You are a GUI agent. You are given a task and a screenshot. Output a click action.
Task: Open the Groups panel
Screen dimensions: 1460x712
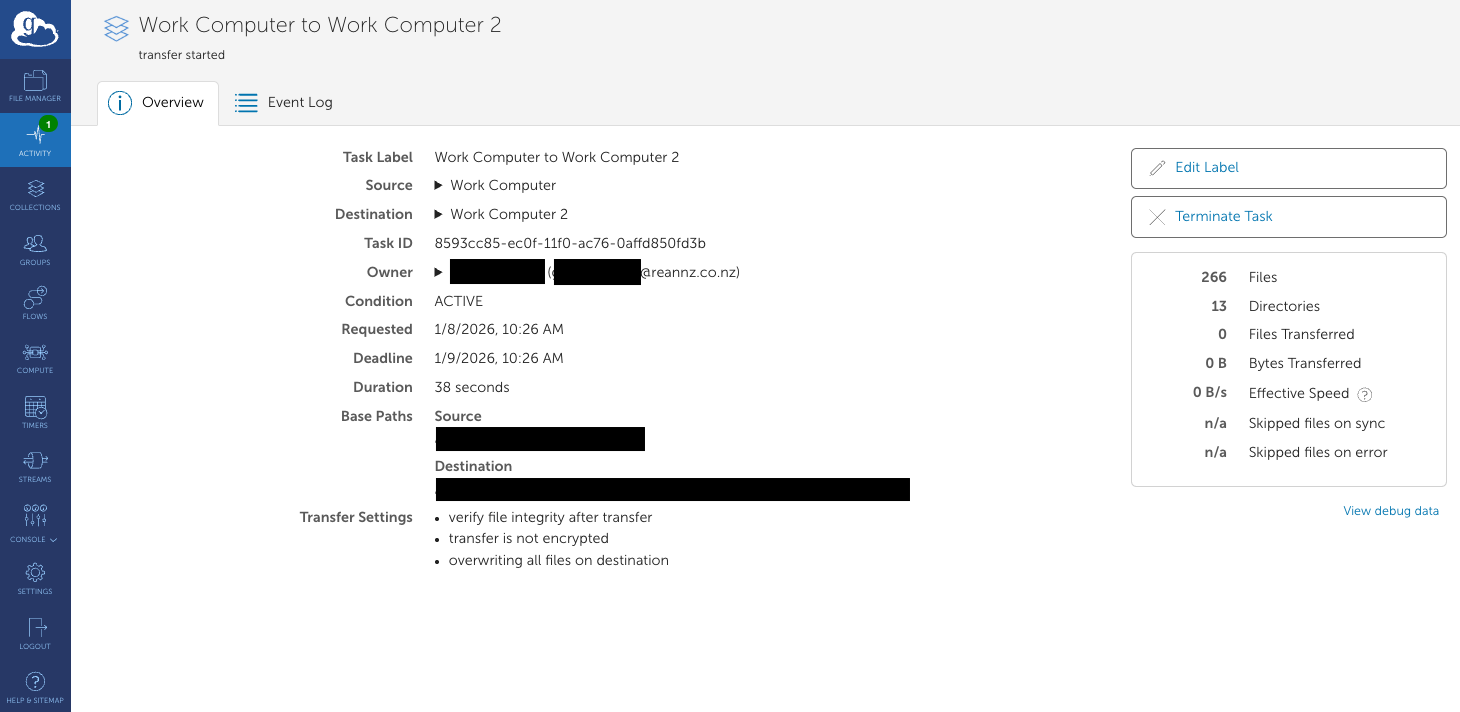tap(35, 248)
